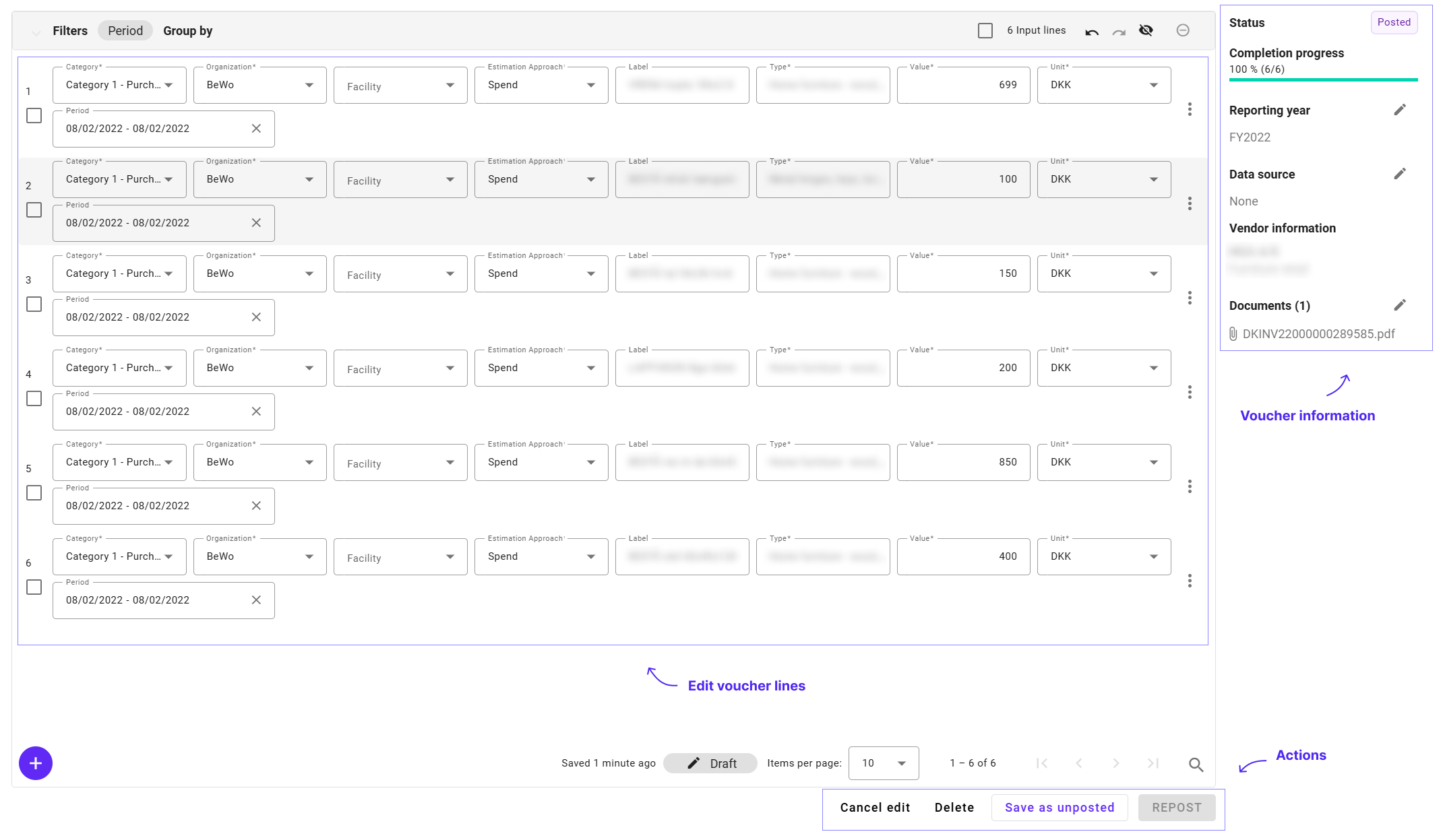Open the three-dot menu for line 4

coord(1190,392)
